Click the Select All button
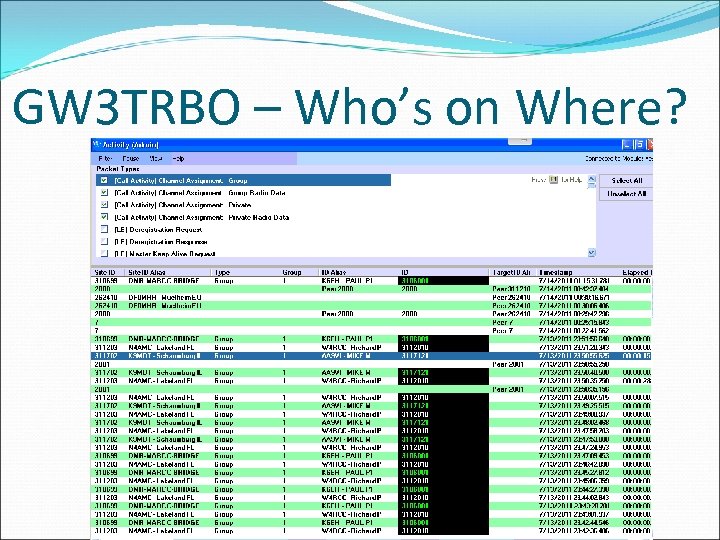Screen dimensions: 720x540 click(626, 180)
